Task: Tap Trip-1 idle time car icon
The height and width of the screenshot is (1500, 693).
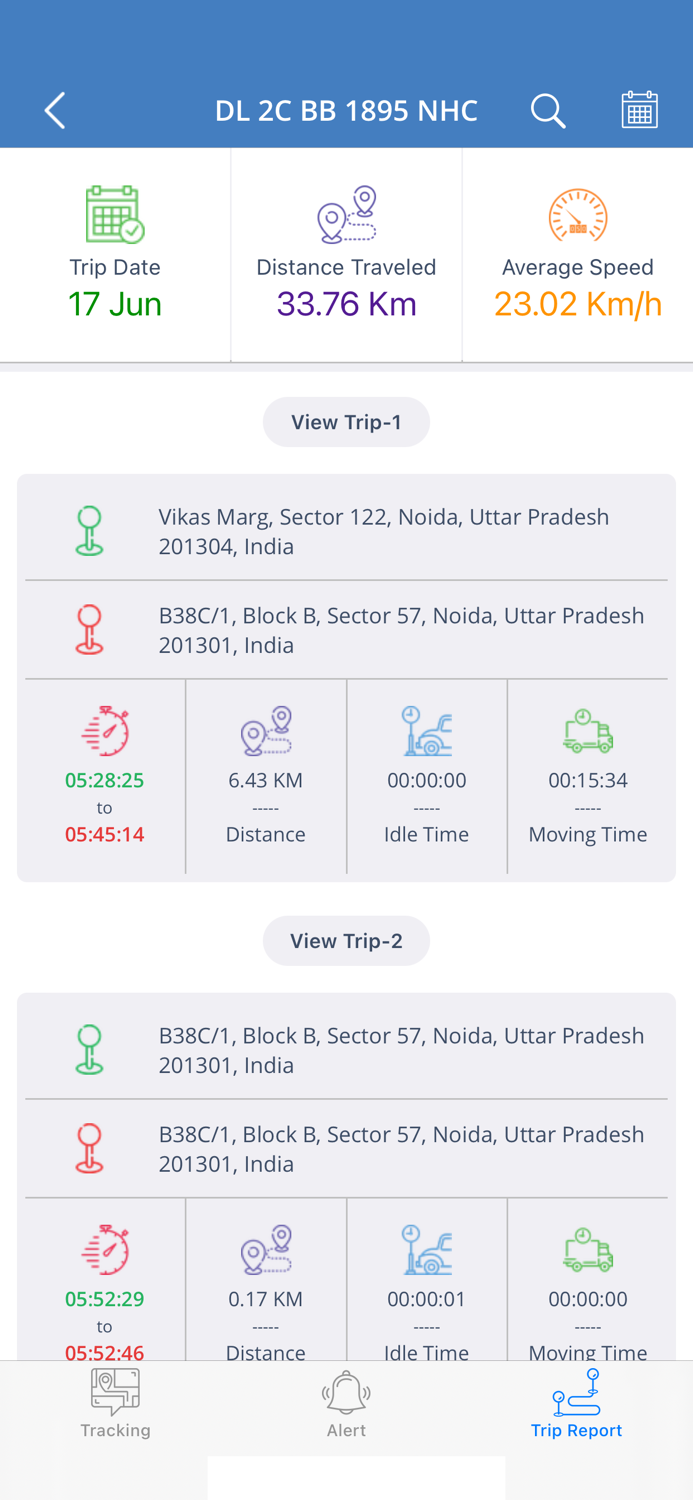Action: [x=427, y=731]
